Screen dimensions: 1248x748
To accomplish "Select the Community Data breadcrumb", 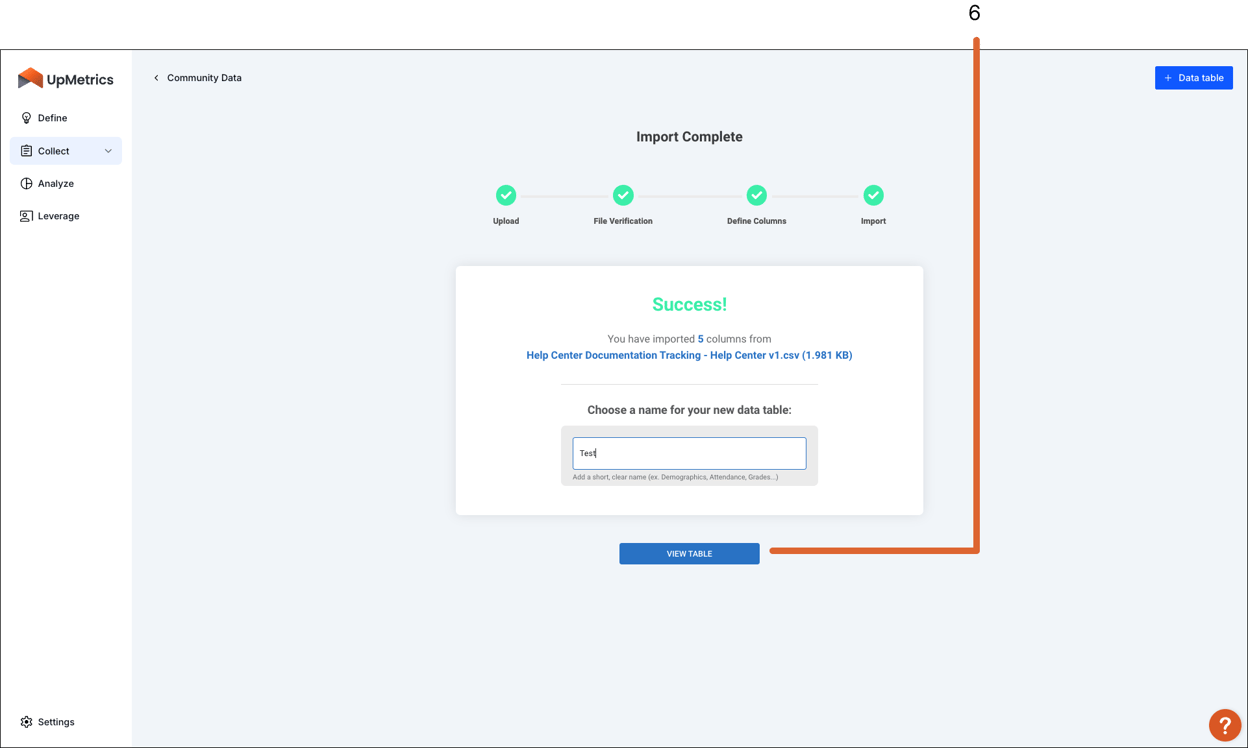I will click(x=203, y=77).
